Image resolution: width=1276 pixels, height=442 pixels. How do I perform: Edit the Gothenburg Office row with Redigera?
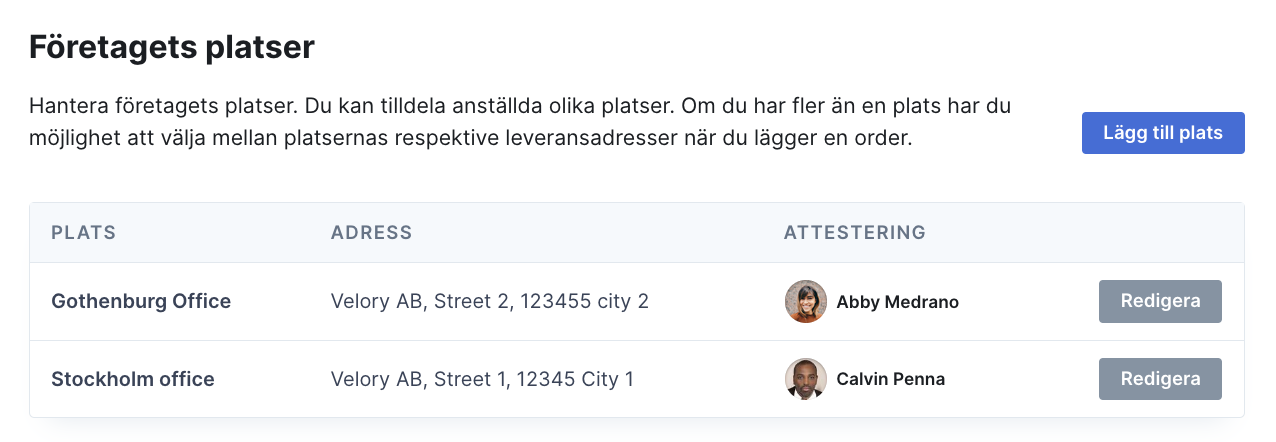point(1160,301)
